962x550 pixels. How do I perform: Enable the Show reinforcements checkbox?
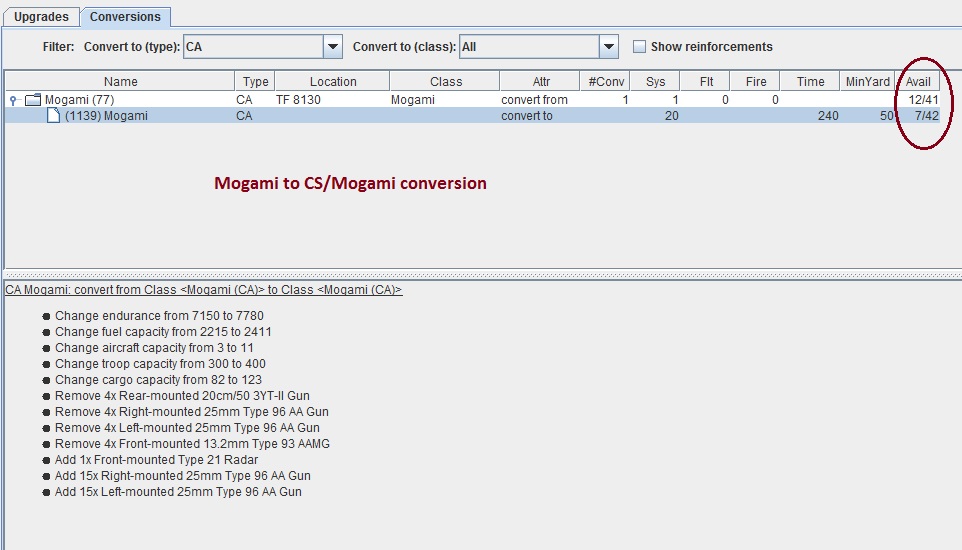[639, 47]
